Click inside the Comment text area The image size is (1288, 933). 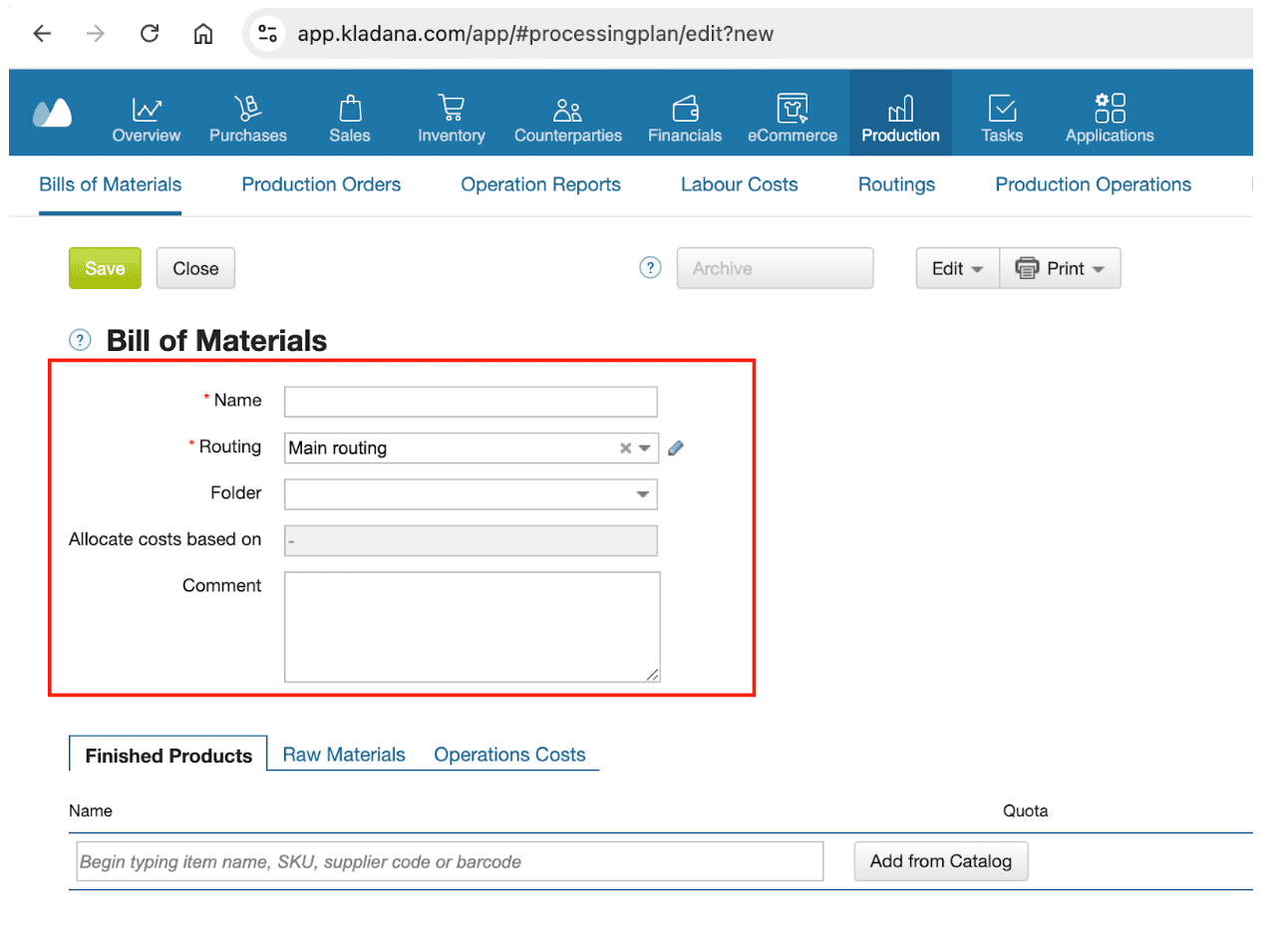pos(473,627)
